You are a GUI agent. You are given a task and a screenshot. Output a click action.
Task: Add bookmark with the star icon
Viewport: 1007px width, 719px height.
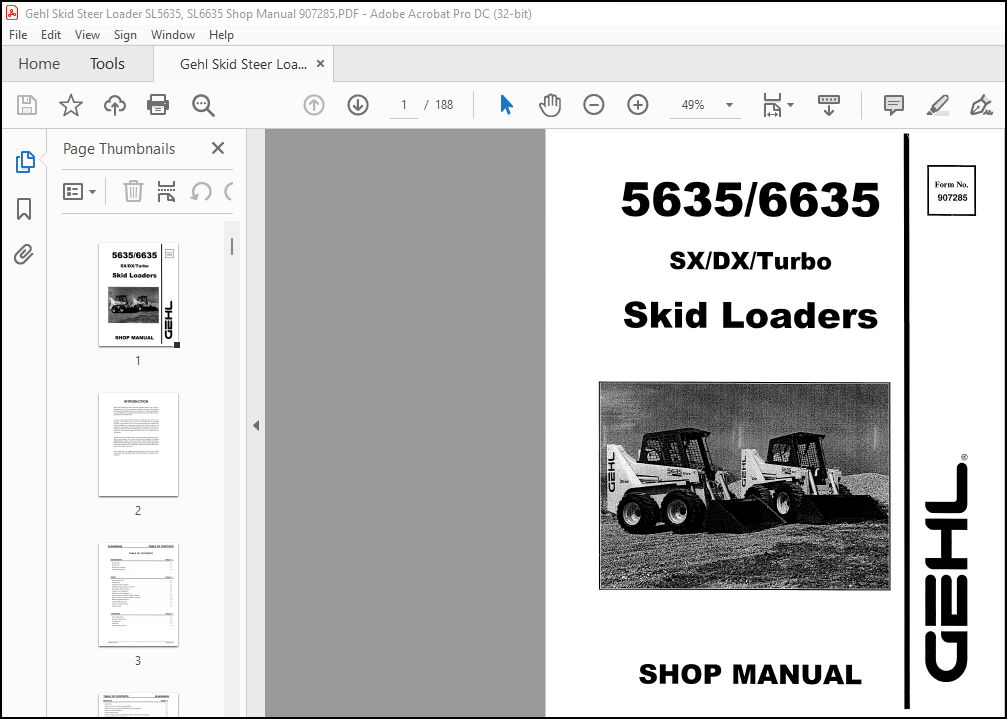(x=71, y=105)
